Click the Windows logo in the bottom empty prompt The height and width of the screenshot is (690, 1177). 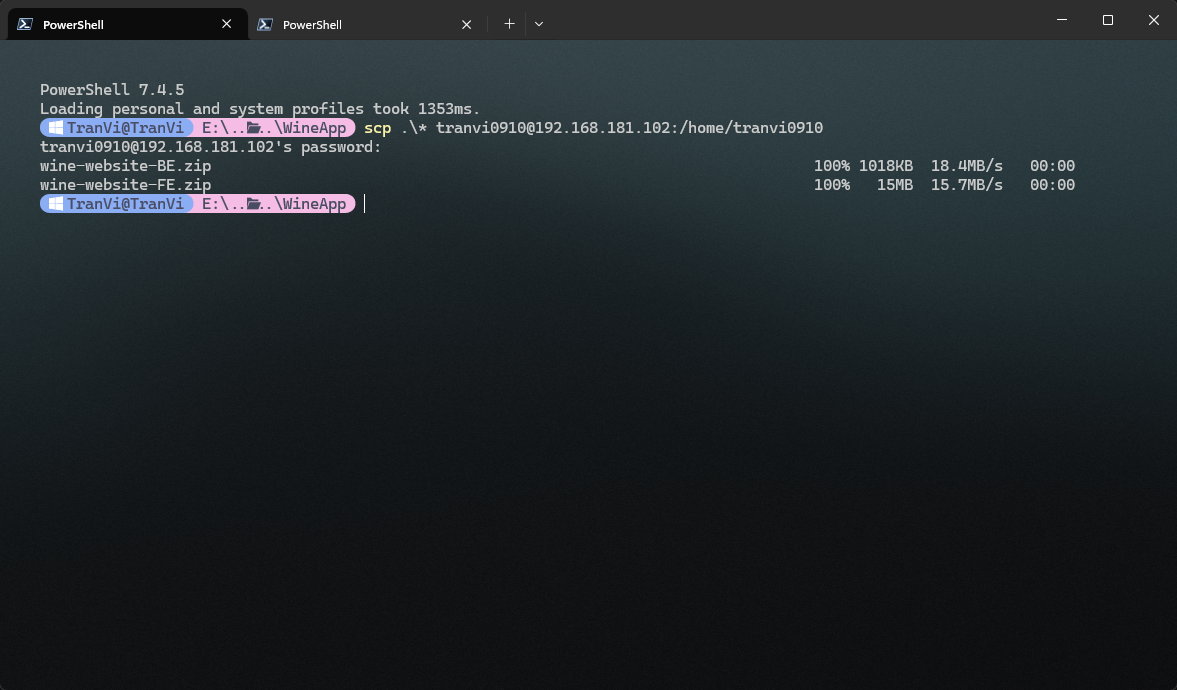56,204
